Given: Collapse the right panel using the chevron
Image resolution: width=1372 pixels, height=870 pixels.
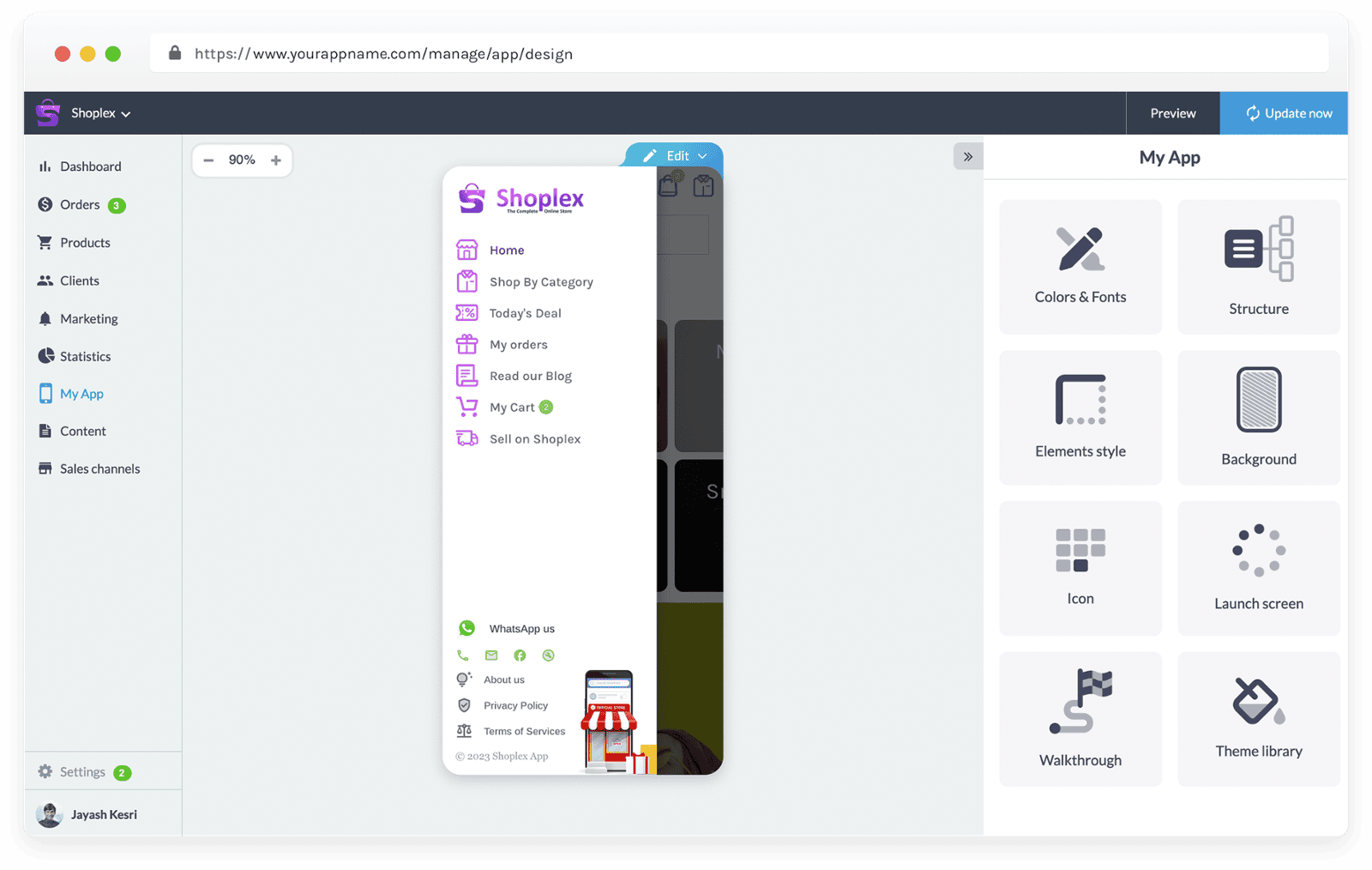Looking at the screenshot, I should tap(968, 156).
